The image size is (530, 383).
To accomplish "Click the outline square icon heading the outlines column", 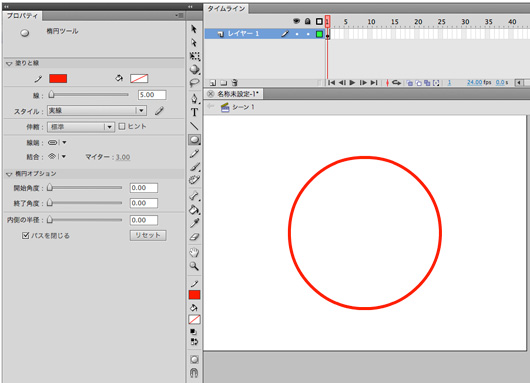I will 319,21.
